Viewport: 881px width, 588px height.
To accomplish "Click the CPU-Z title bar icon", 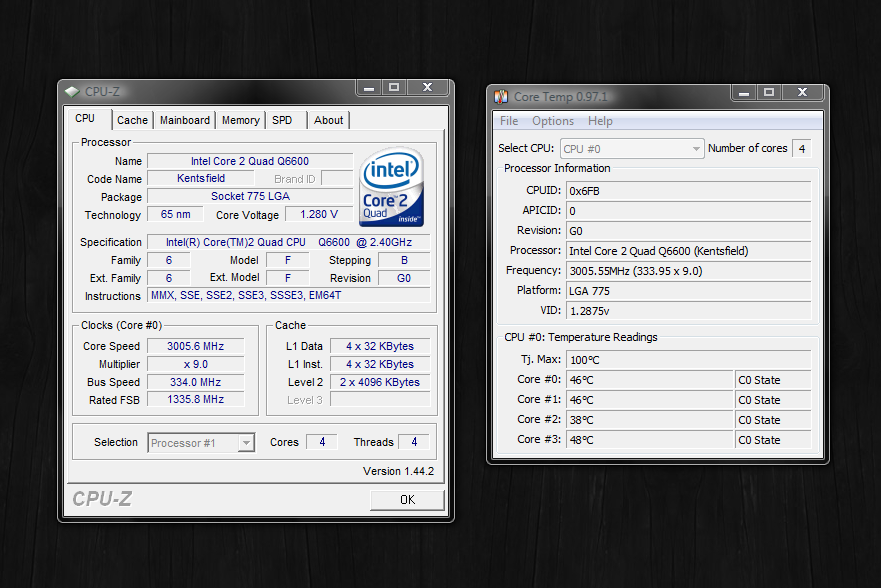I will click(x=72, y=92).
